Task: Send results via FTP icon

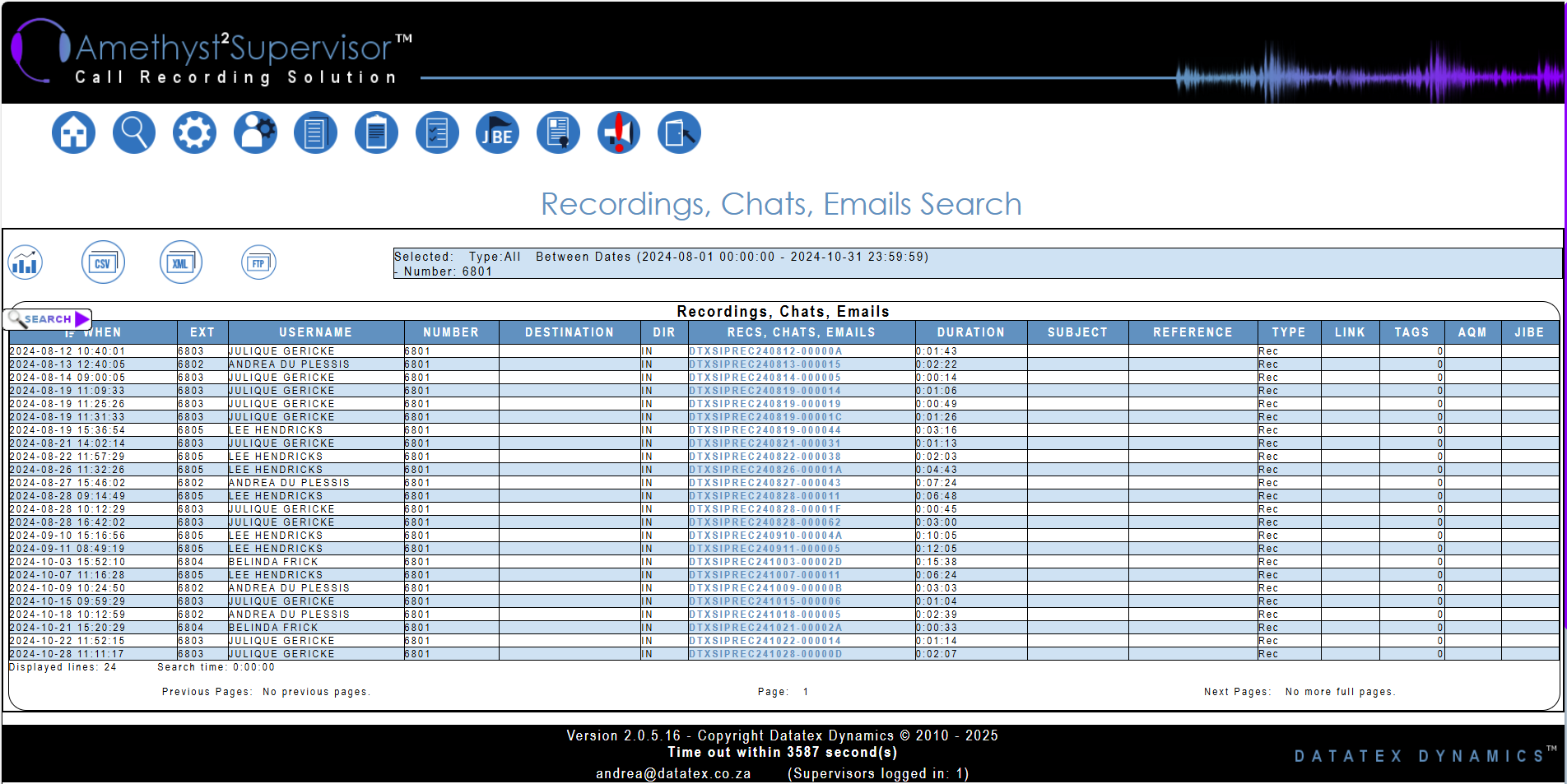Action: click(258, 263)
